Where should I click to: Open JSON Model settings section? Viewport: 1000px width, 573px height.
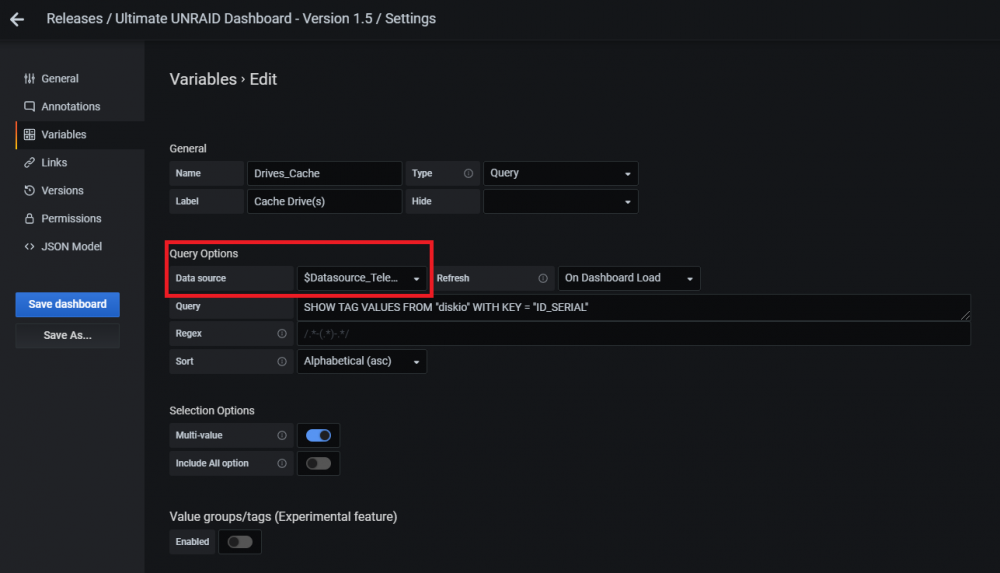[x=71, y=246]
